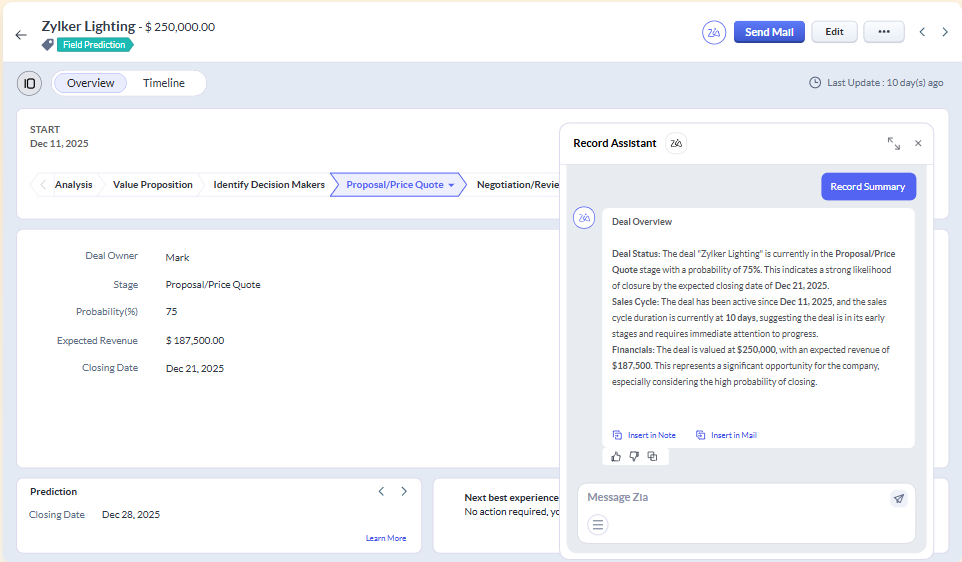This screenshot has height=562, width=962.
Task: Click the Zylker Lighting deal title
Action: coord(88,26)
